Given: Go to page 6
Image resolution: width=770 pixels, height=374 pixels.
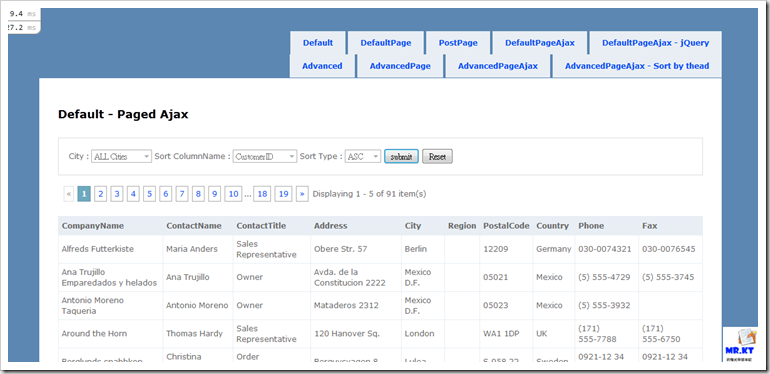Looking at the screenshot, I should click(x=165, y=194).
